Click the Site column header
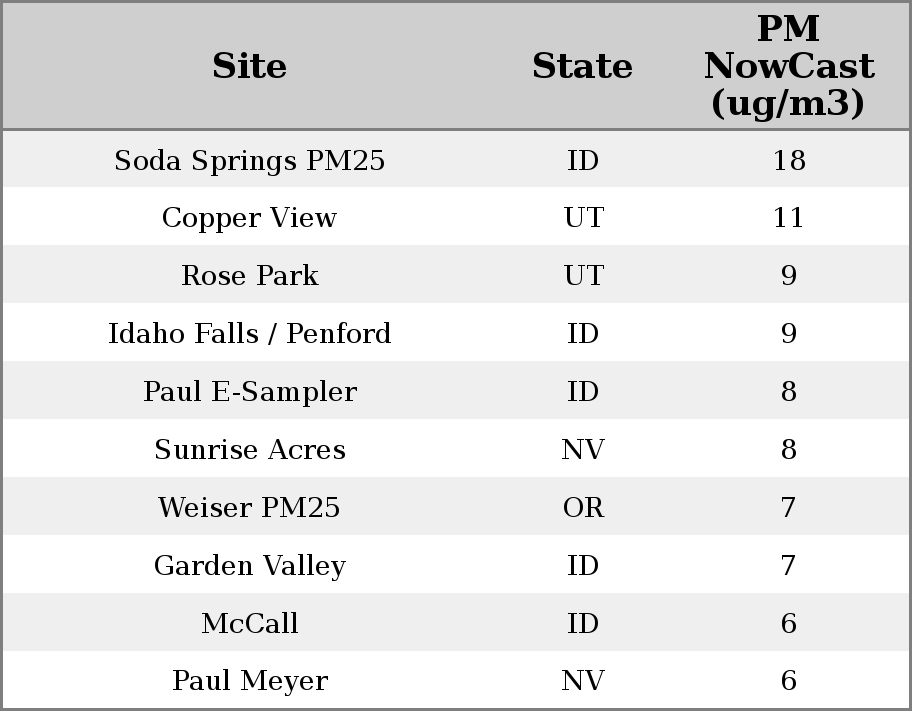 click(249, 67)
